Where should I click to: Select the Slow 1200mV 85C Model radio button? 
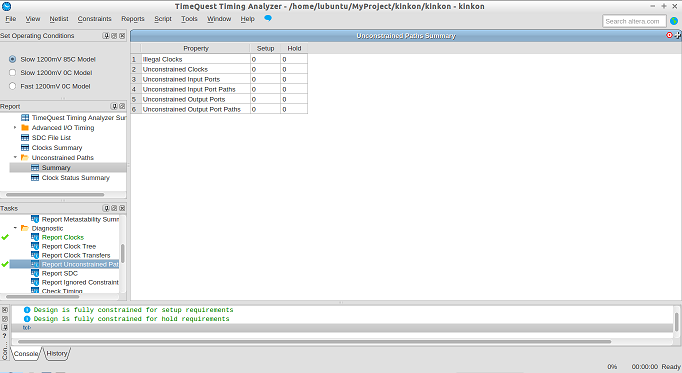coord(12,59)
